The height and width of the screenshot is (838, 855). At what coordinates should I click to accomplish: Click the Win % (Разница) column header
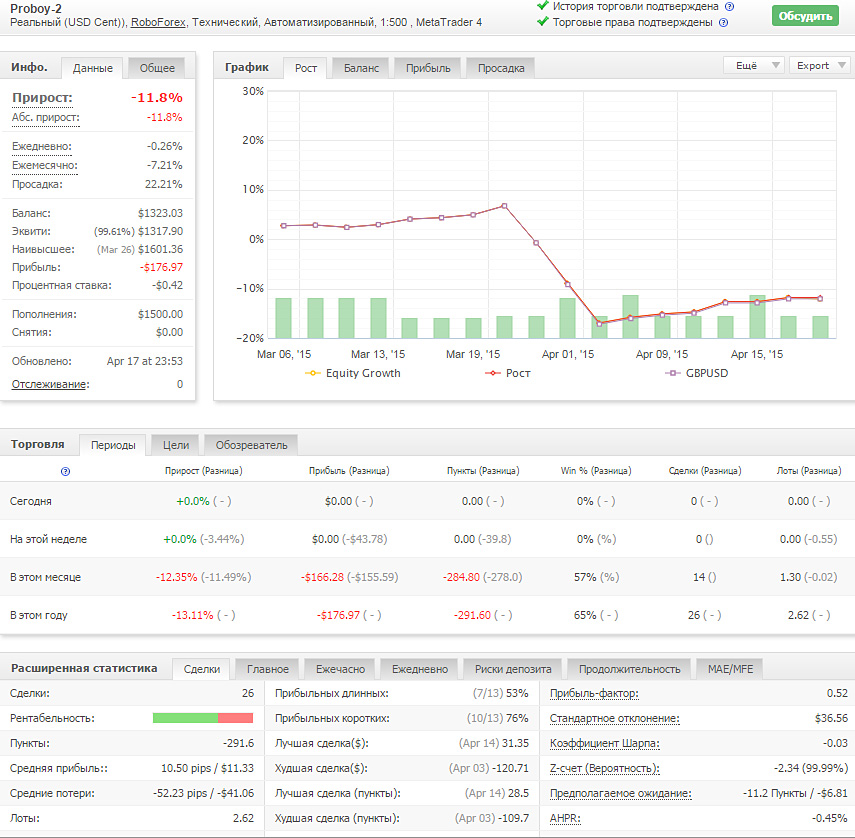point(596,471)
